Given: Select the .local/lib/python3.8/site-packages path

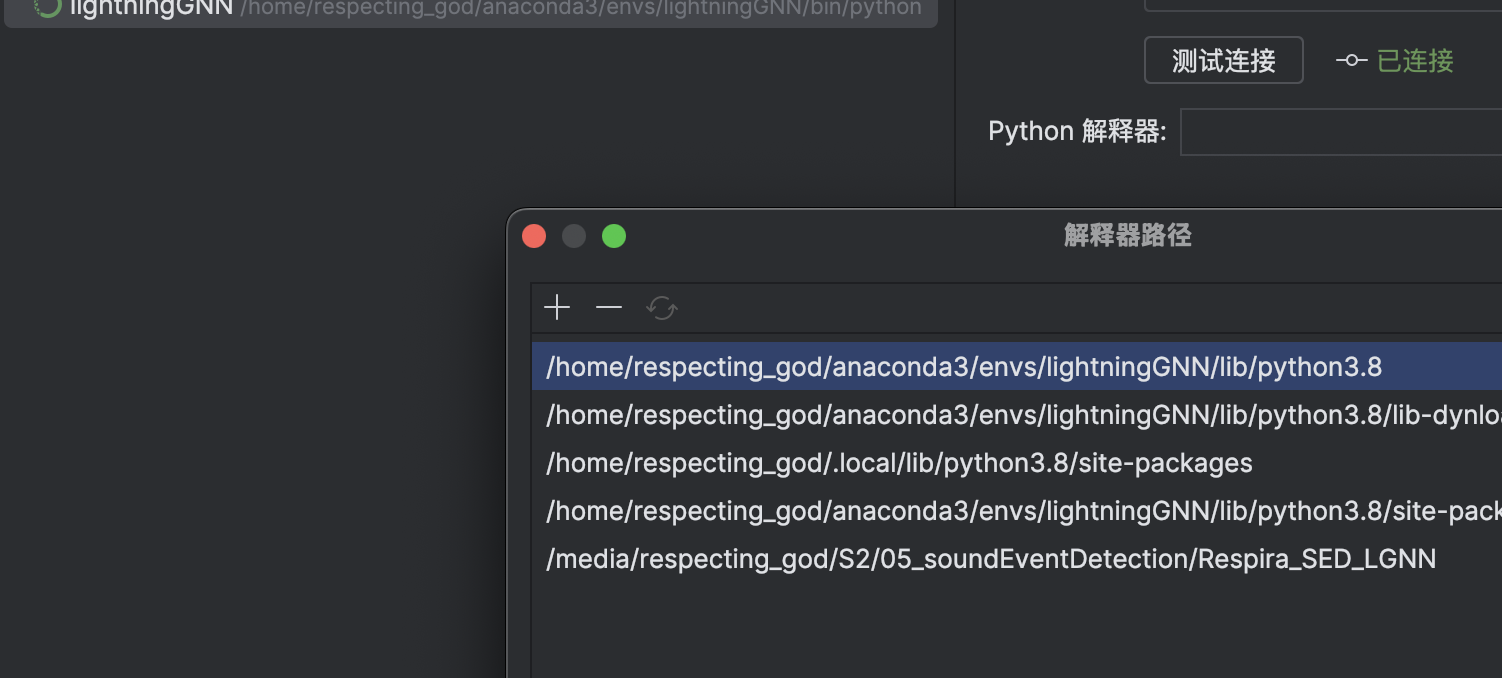Looking at the screenshot, I should (1016, 462).
